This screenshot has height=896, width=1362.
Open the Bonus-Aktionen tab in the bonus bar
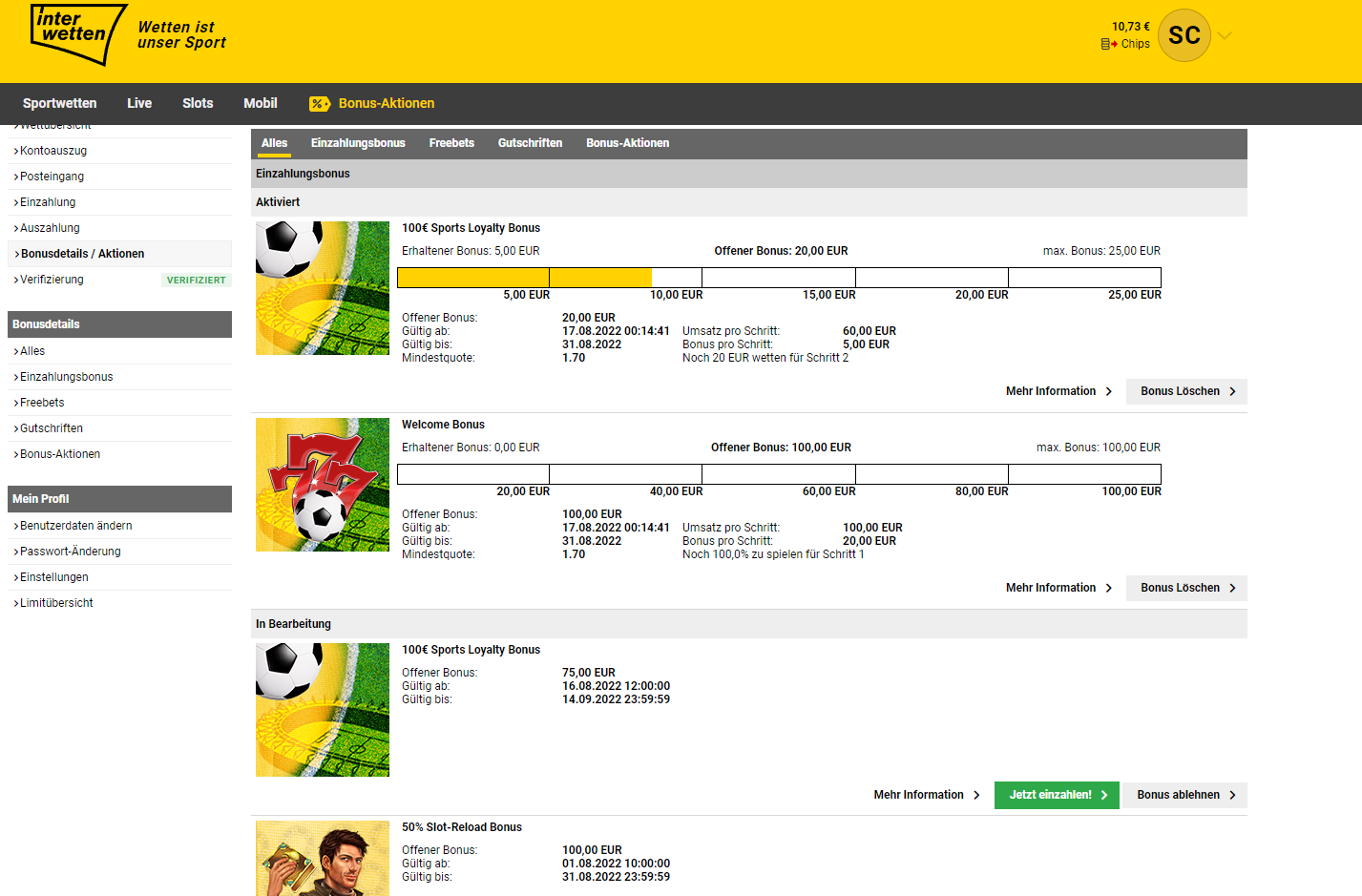point(627,143)
